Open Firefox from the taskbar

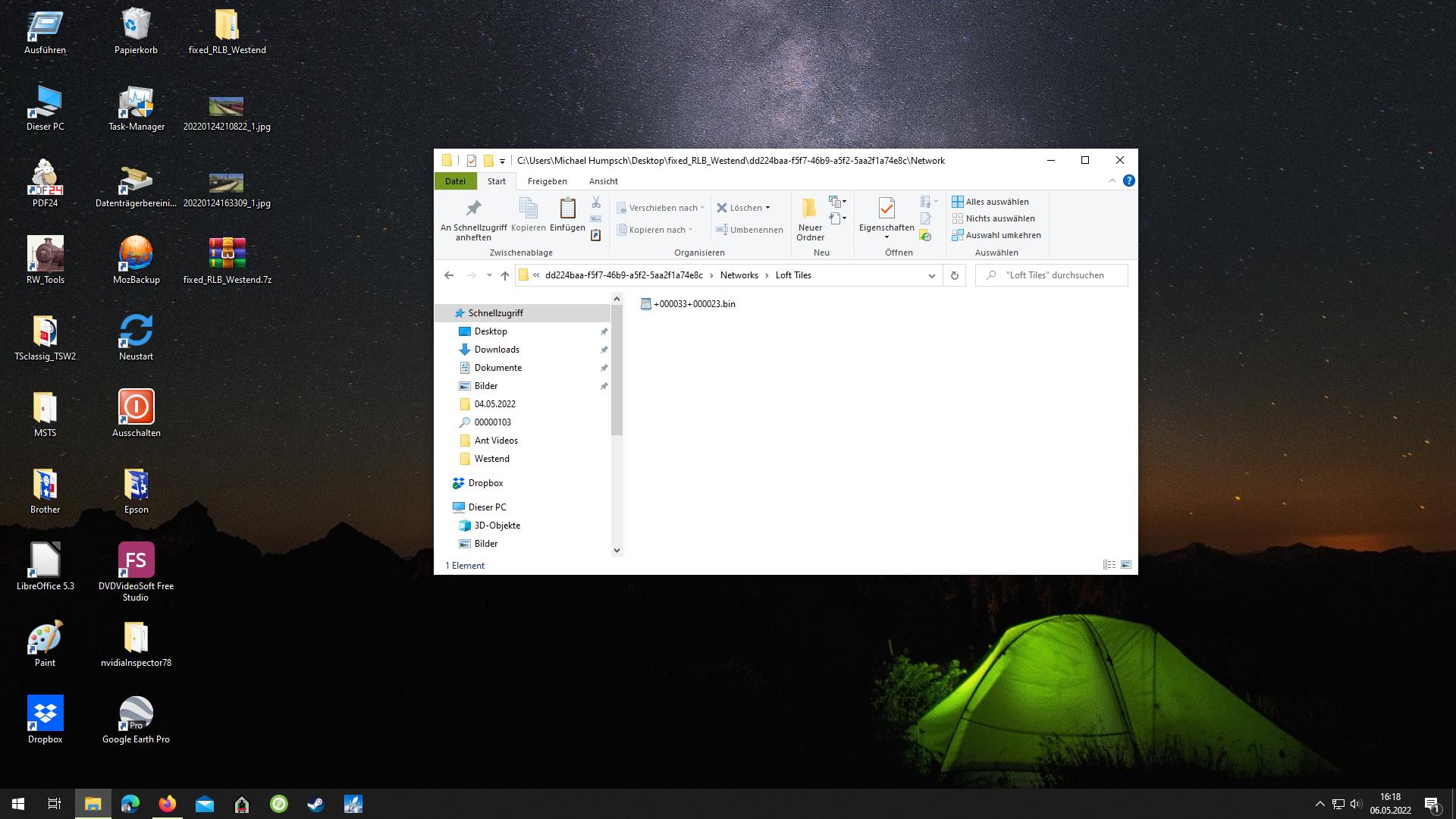(x=167, y=804)
